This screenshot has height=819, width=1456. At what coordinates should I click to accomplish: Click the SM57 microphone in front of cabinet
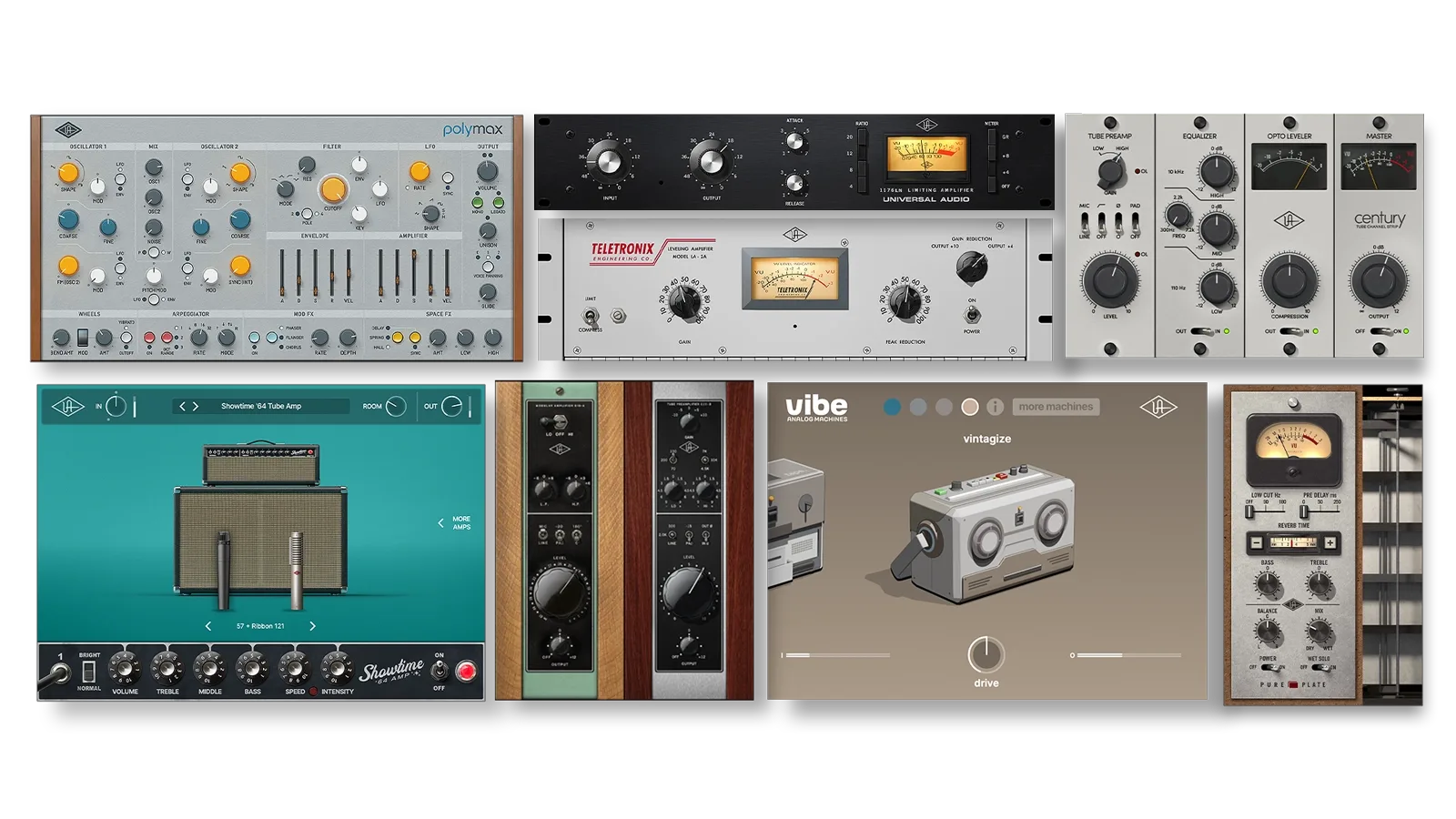click(x=223, y=571)
